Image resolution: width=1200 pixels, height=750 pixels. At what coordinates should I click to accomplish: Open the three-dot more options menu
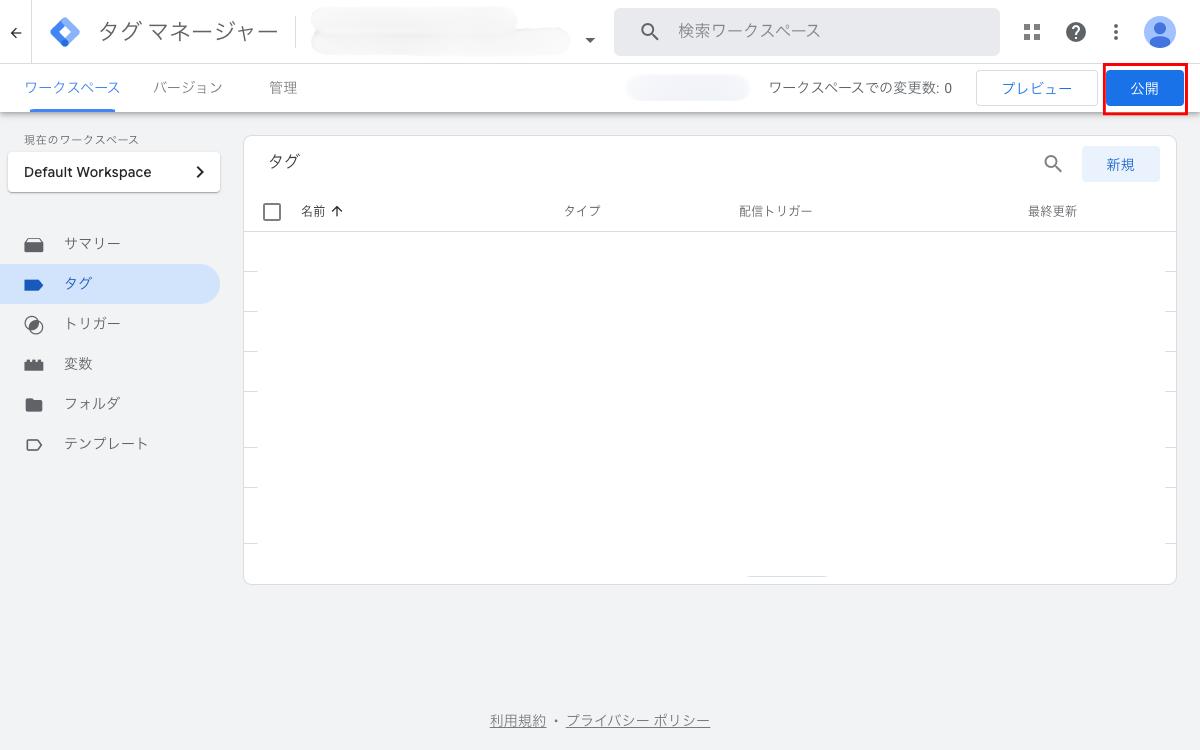(x=1116, y=32)
